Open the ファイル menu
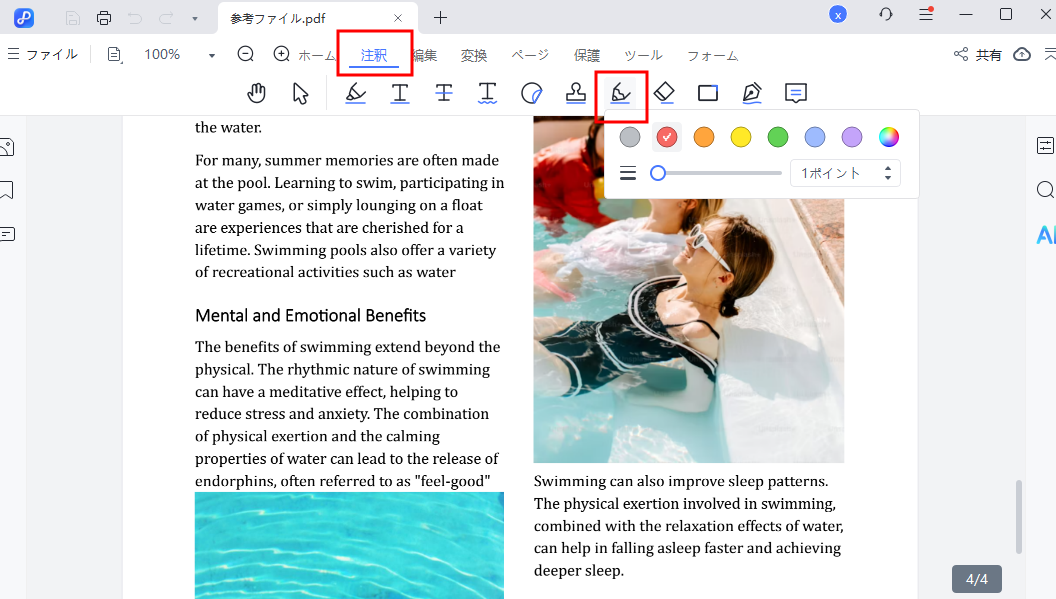This screenshot has height=599, width=1056. (43, 55)
